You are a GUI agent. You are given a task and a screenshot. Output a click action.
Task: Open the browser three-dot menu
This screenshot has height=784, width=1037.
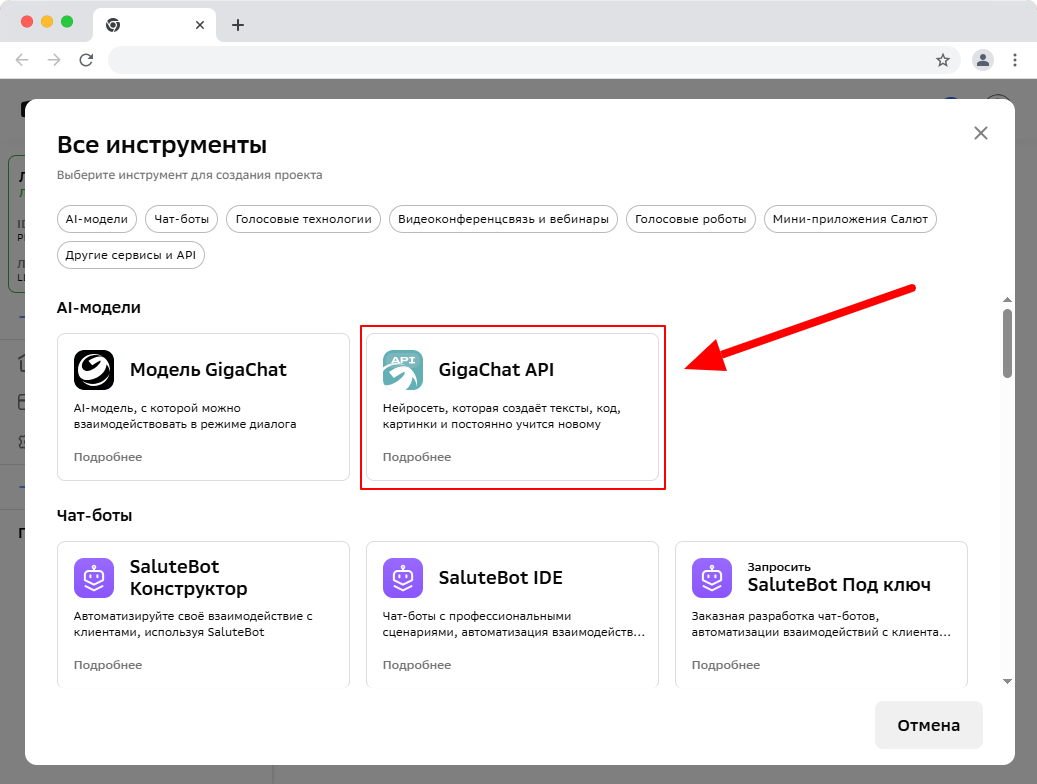click(x=1015, y=60)
